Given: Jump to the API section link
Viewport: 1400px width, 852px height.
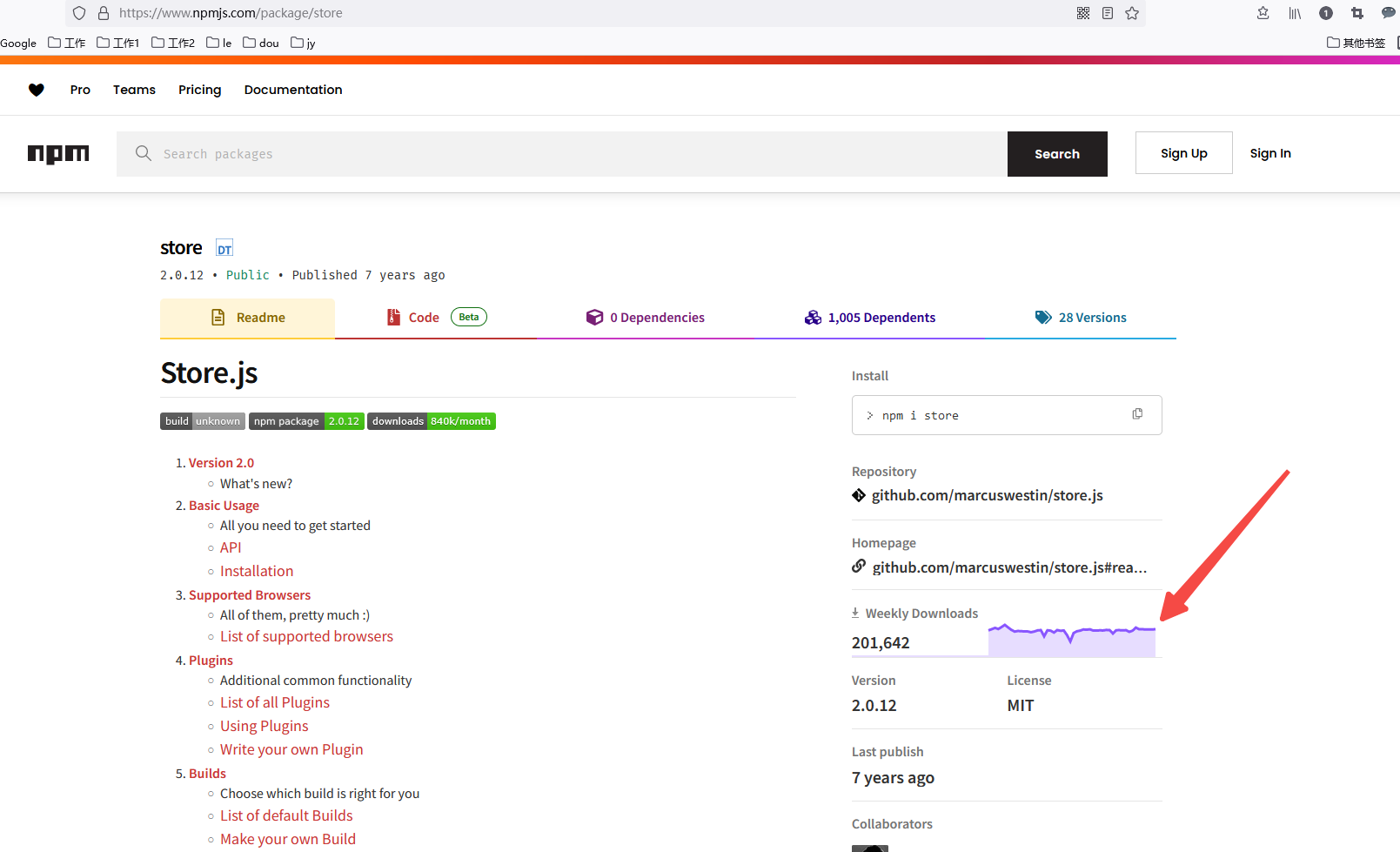Looking at the screenshot, I should pos(231,547).
